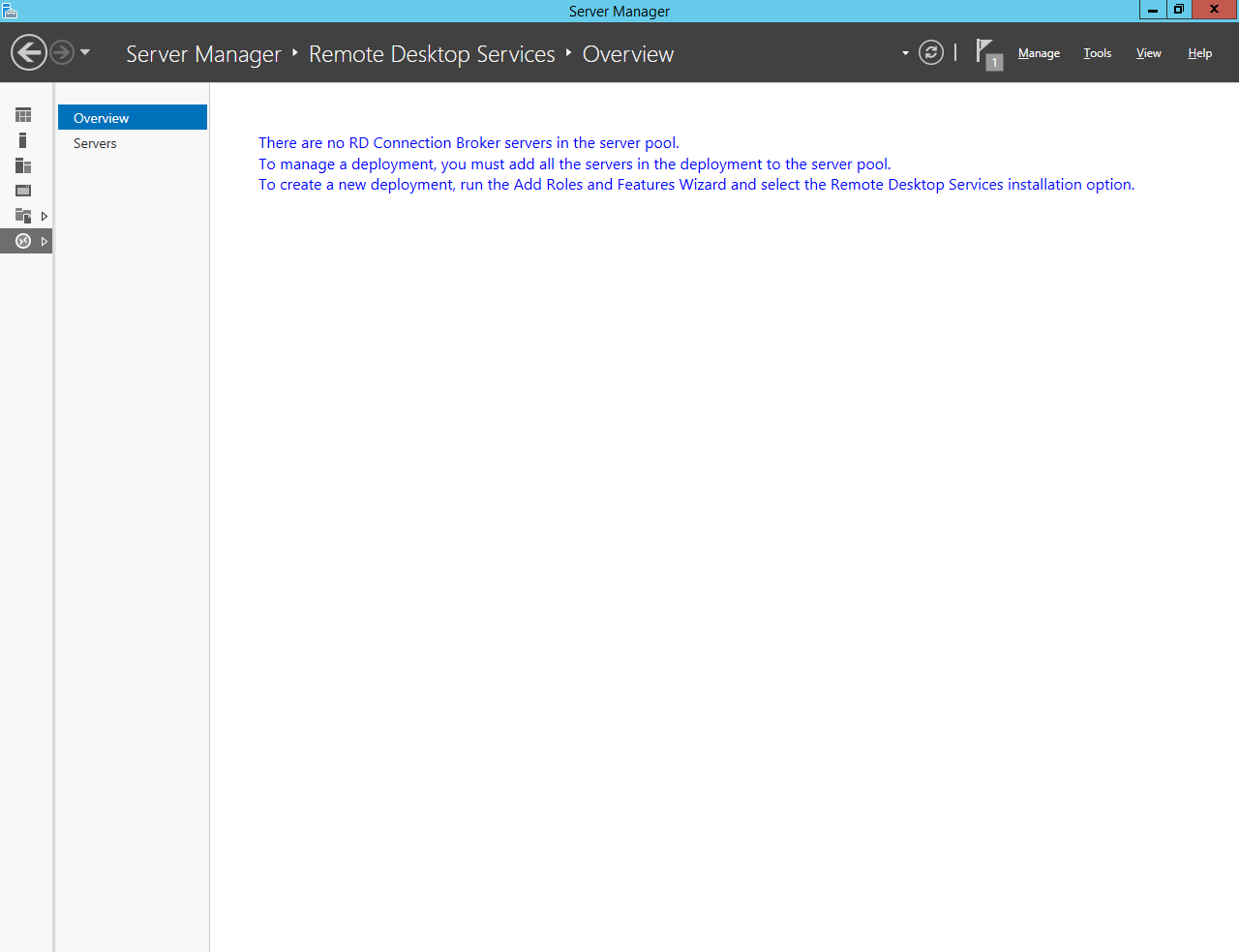Select the Dashboard icon in the left sidebar
The image size is (1239, 952).
coord(23,115)
